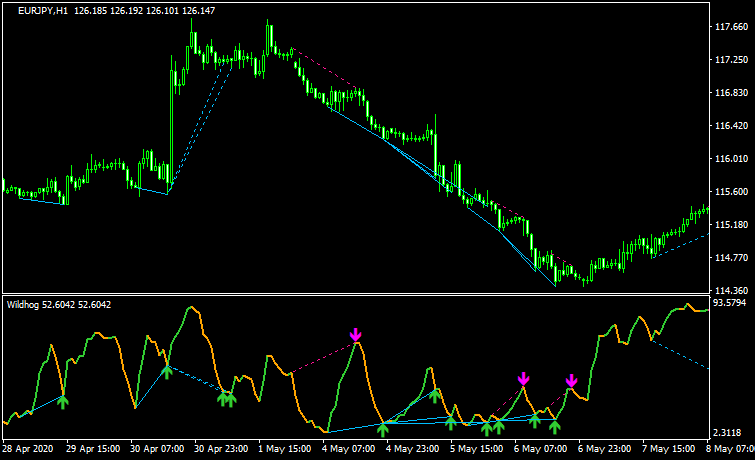Click the rightmost green up arrow
This screenshot has height=460, width=755.
[x=555, y=427]
